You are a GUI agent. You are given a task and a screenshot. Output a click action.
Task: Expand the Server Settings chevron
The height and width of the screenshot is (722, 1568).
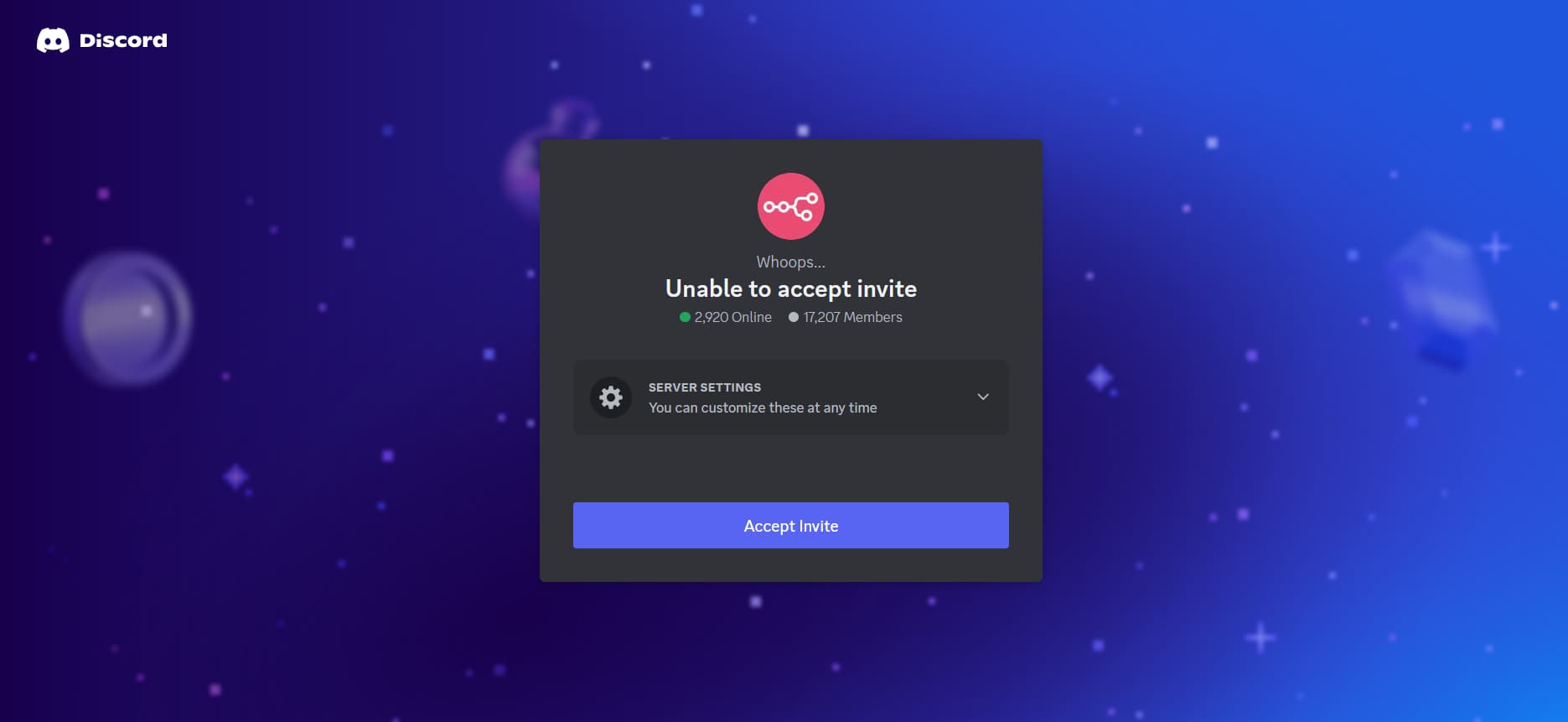[983, 397]
